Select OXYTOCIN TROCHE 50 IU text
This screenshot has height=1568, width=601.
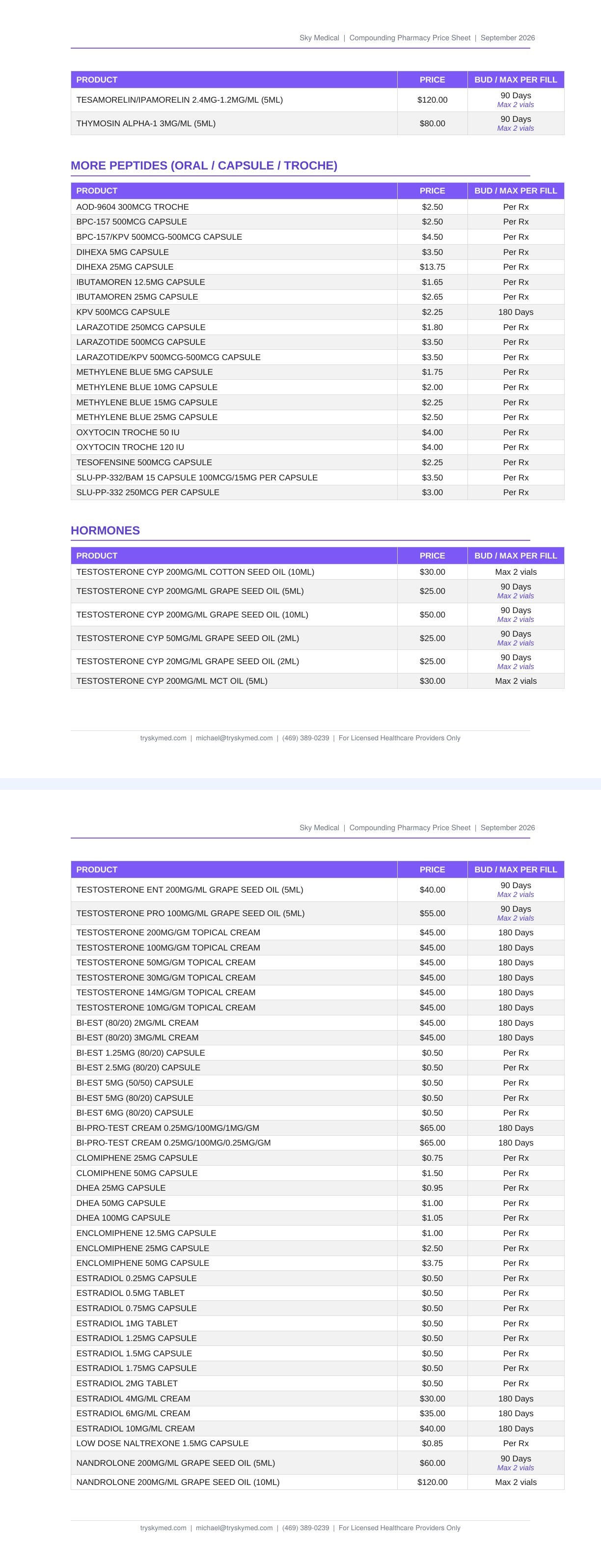(x=128, y=432)
